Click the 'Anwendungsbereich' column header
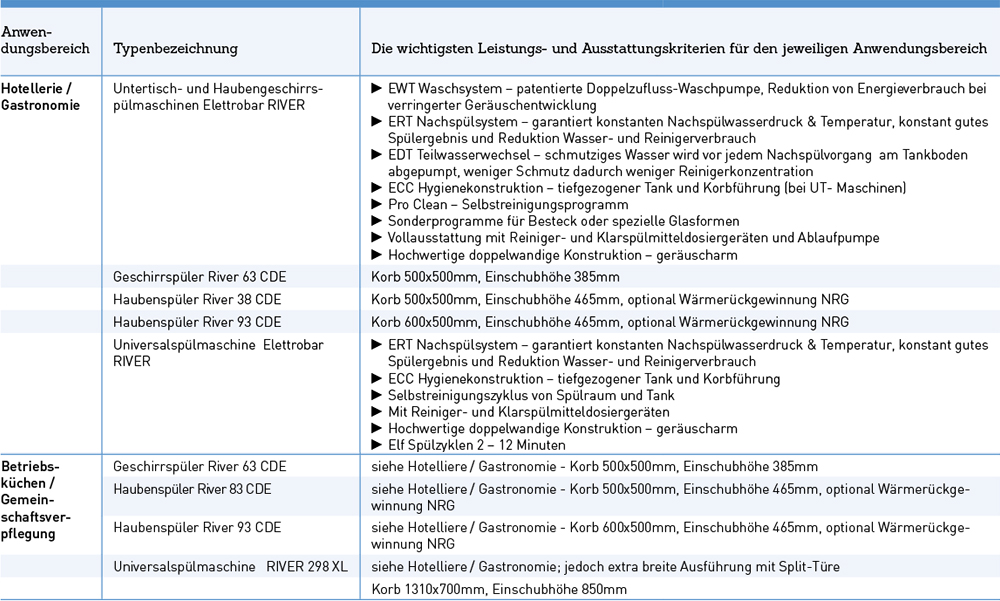The image size is (1000, 601). (x=45, y=40)
